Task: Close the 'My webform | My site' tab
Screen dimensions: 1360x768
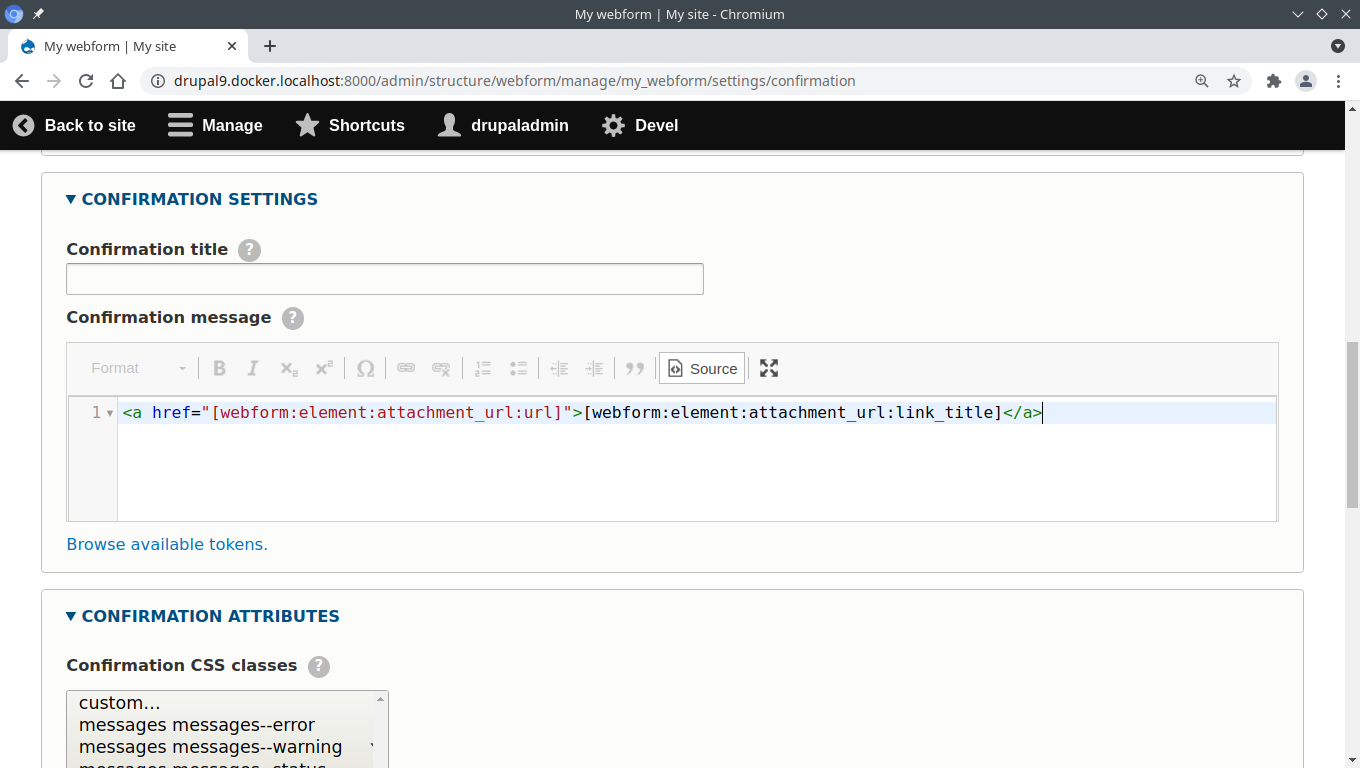Action: coord(232,46)
